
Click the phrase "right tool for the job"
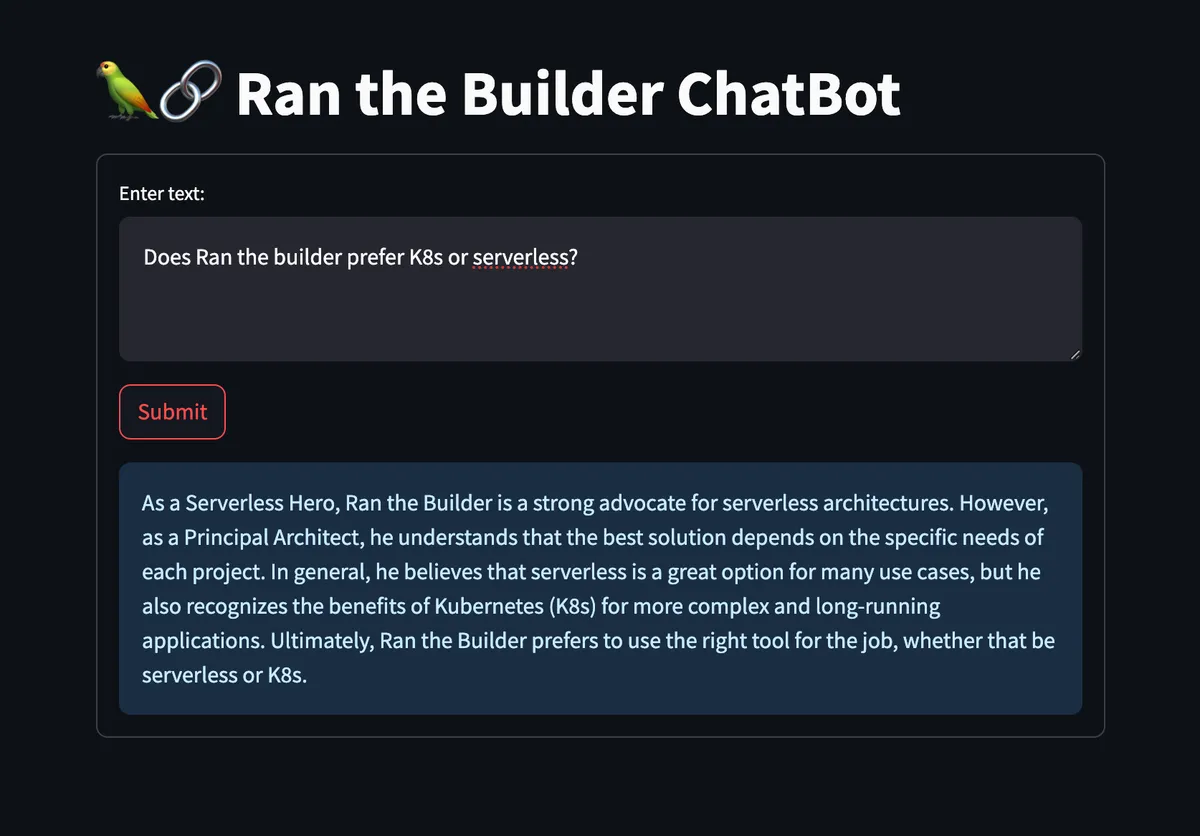coord(786,640)
